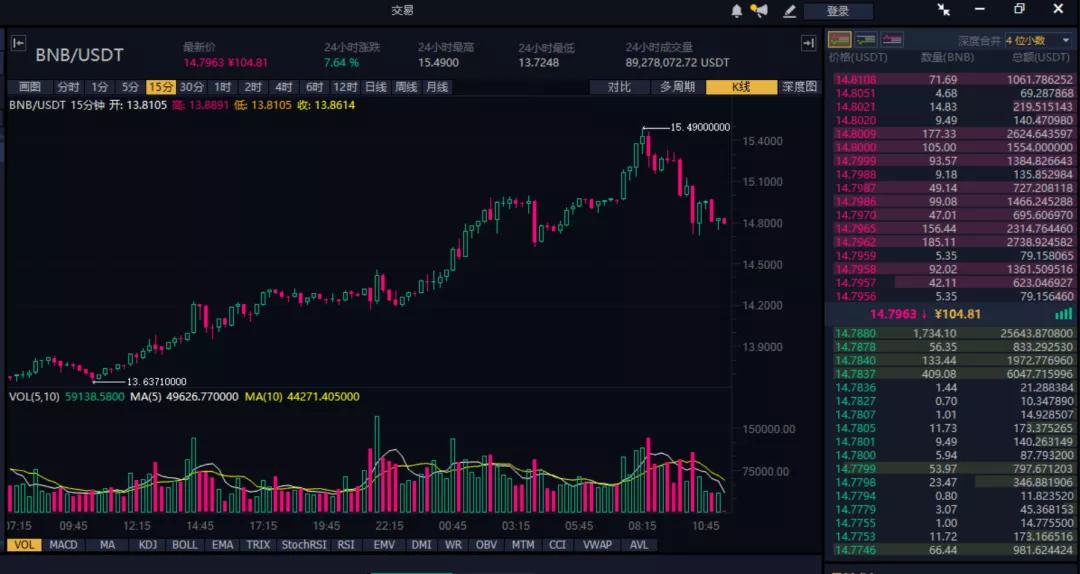
Task: Select the EMA indicator
Action: pyautogui.click(x=222, y=545)
